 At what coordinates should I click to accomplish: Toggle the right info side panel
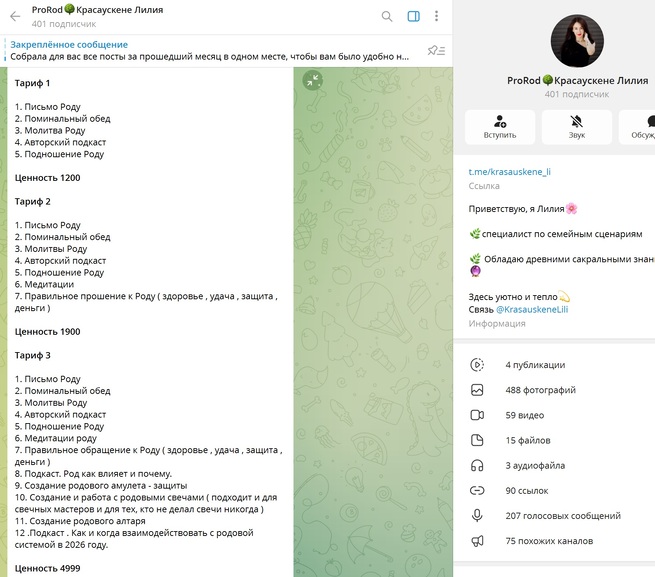coord(413,16)
